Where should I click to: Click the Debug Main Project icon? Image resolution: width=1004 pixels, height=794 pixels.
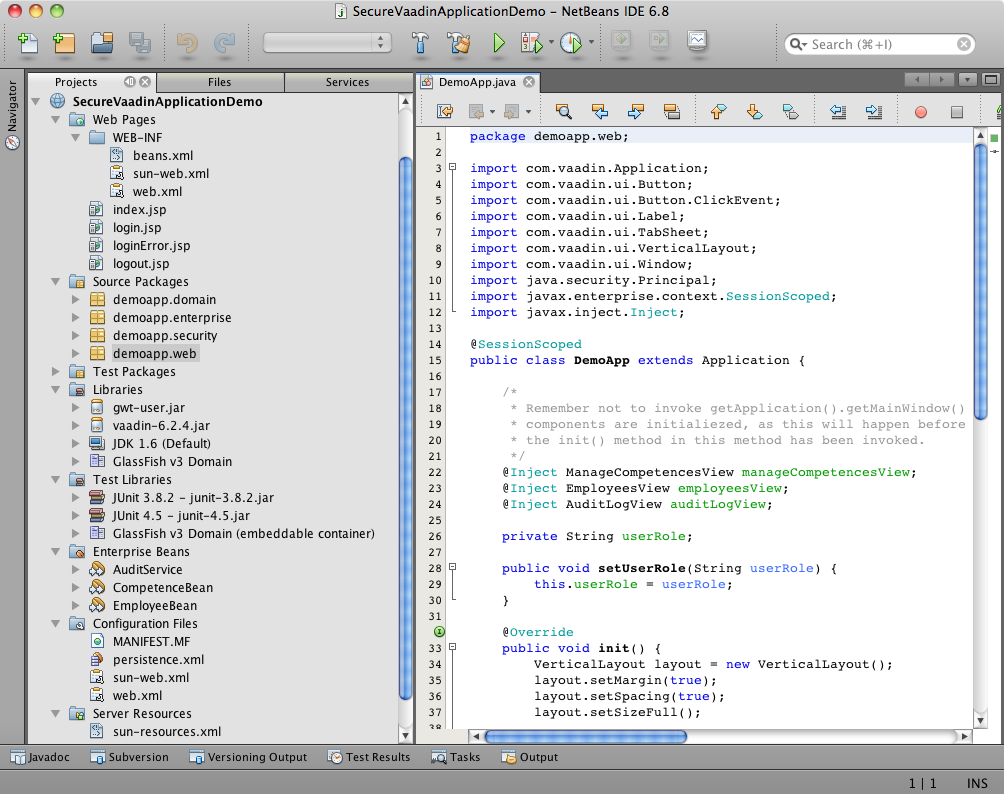click(x=531, y=43)
